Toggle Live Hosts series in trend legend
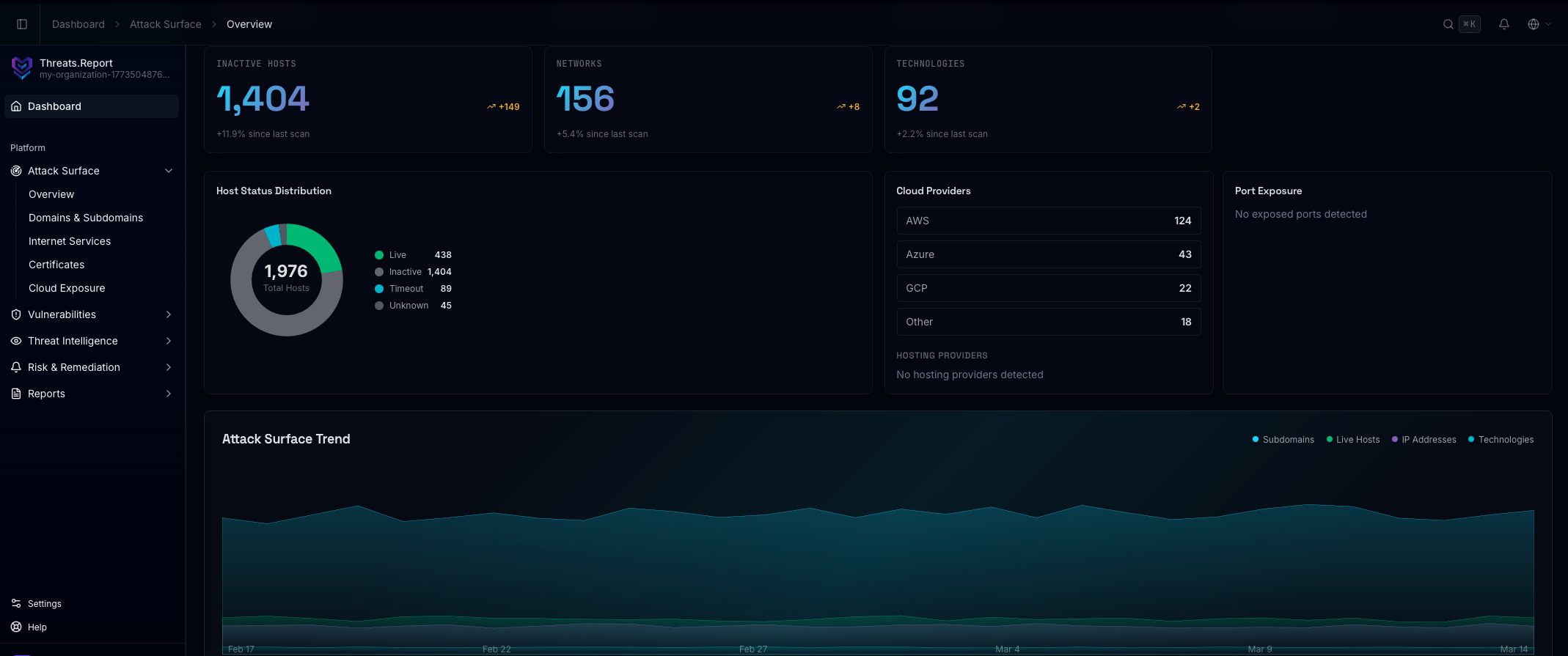The image size is (1568, 656). 1353,440
